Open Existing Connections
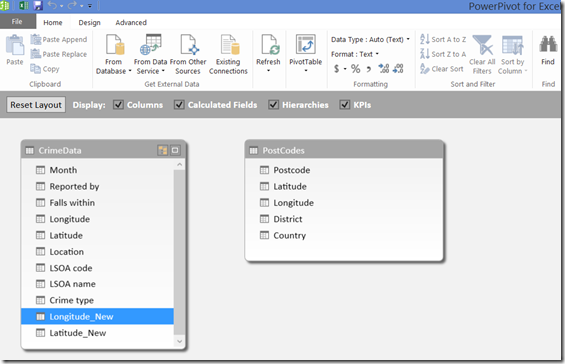565x364 pixels. 228,54
